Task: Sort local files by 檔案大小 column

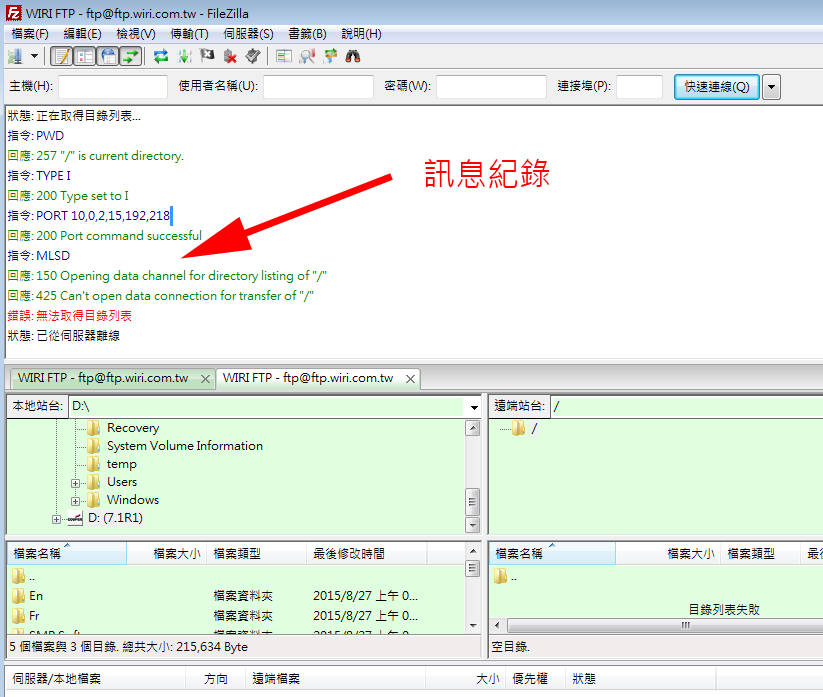Action: tap(167, 554)
